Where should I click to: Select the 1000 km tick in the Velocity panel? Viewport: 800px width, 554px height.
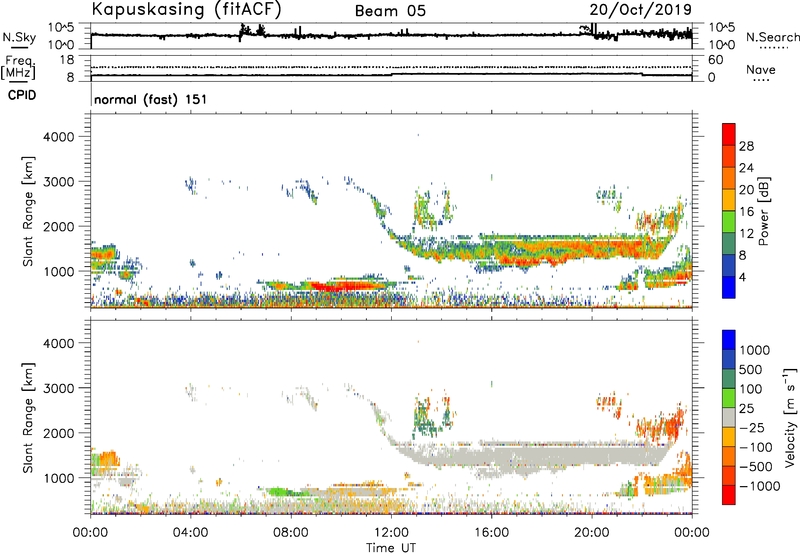point(59,478)
